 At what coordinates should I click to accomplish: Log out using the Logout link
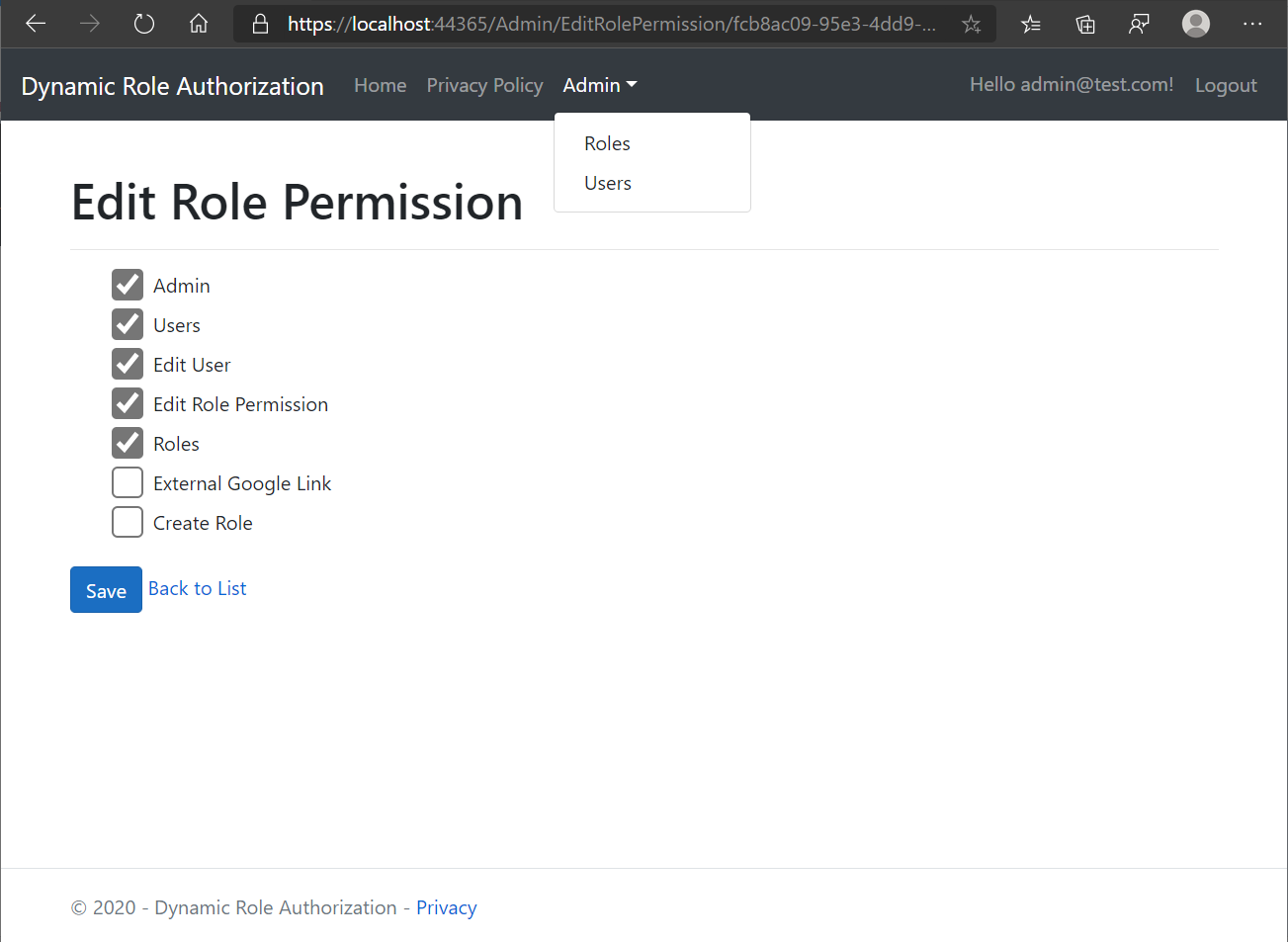1226,85
